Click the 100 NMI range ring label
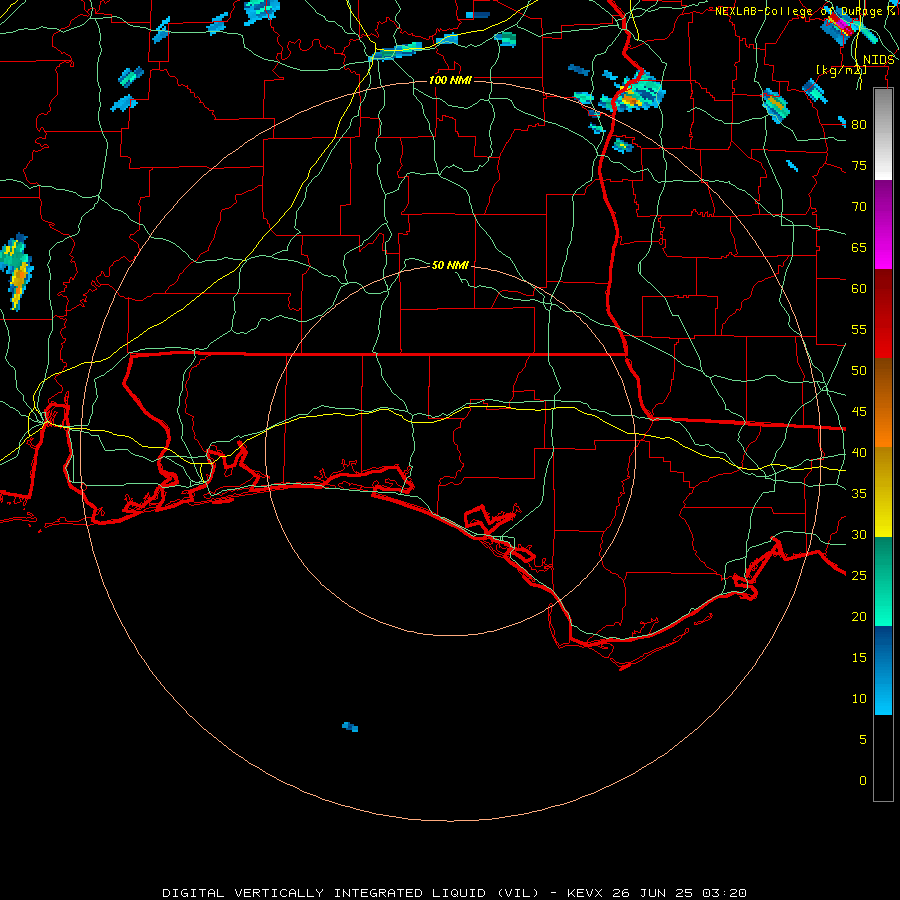Viewport: 900px width, 900px height. 451,80
